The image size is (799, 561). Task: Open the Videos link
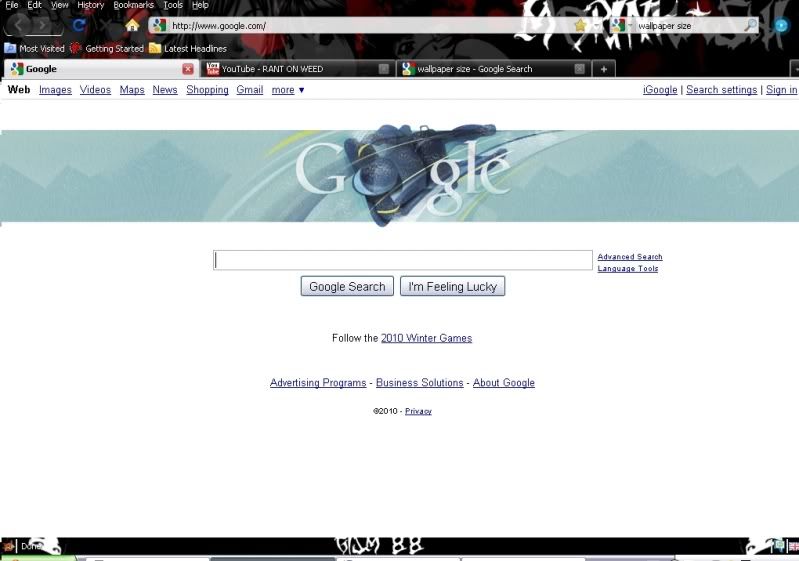95,90
